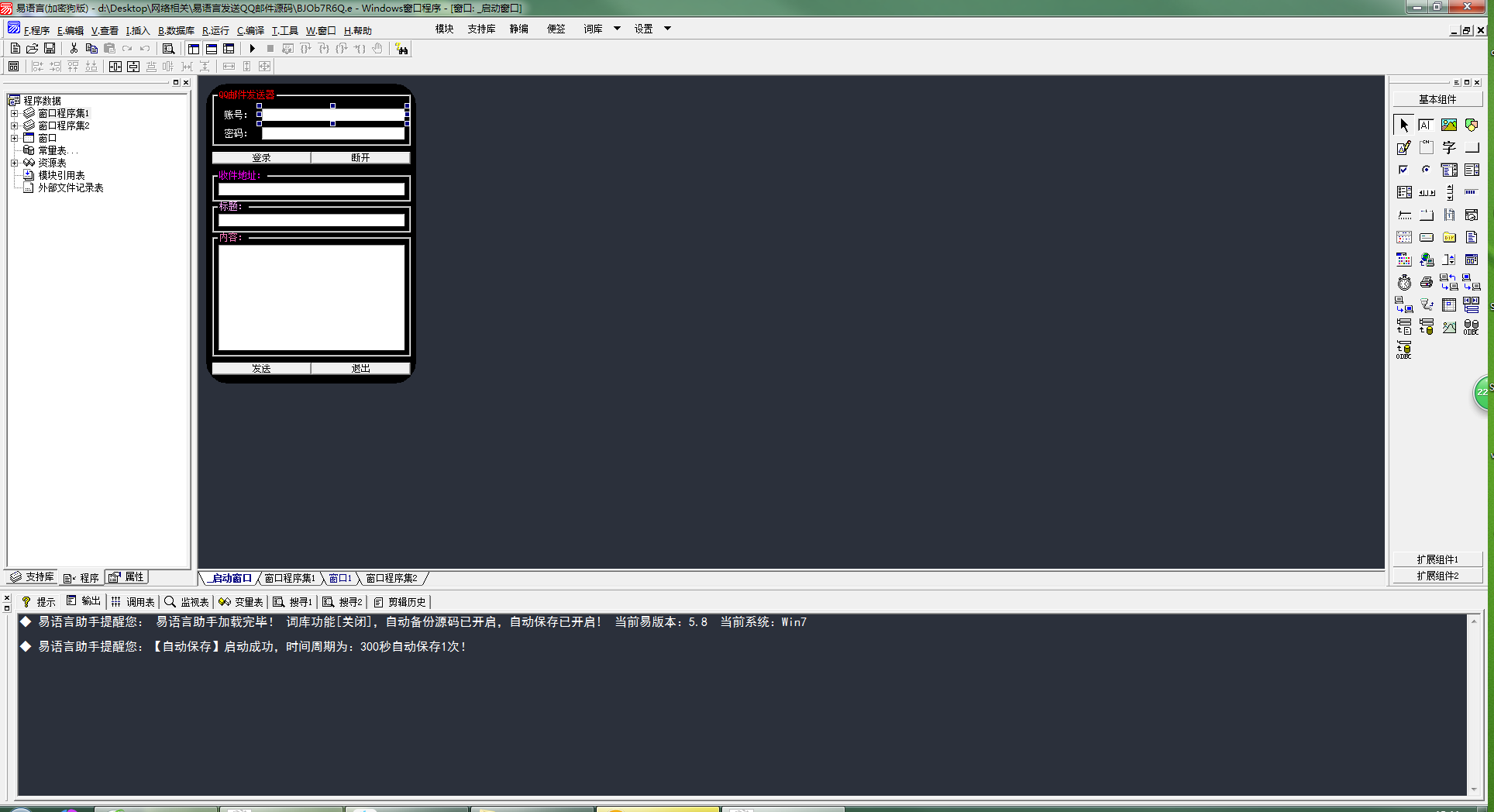Select the 密码 input field on form
1494x812 pixels.
333,133
